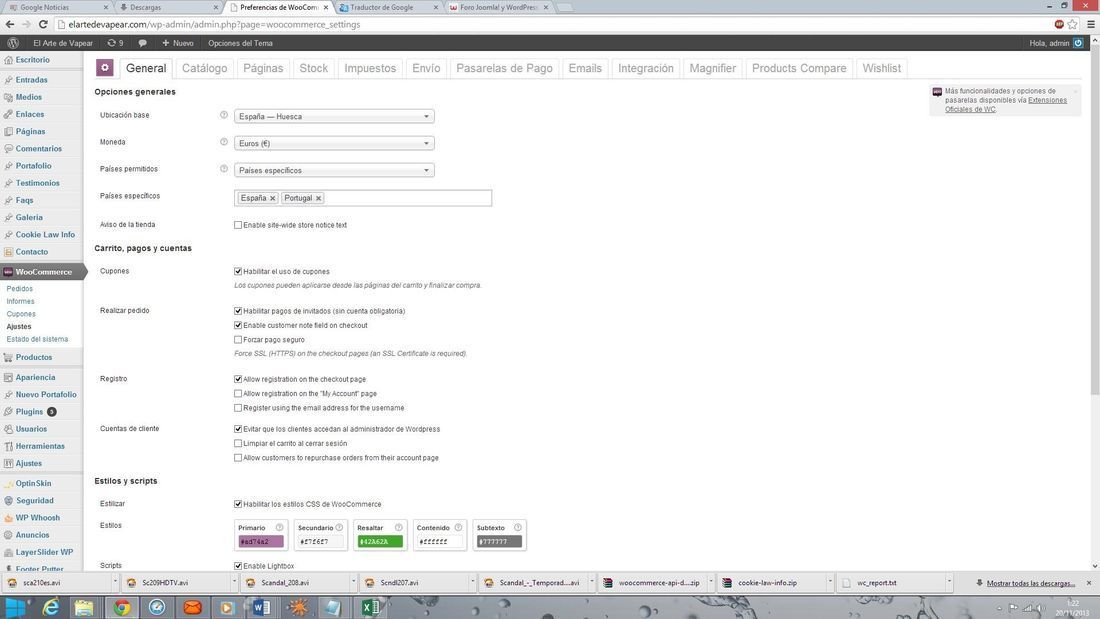The height and width of the screenshot is (619, 1100).
Task: Switch to Catálogo settings tab
Action: pyautogui.click(x=204, y=68)
